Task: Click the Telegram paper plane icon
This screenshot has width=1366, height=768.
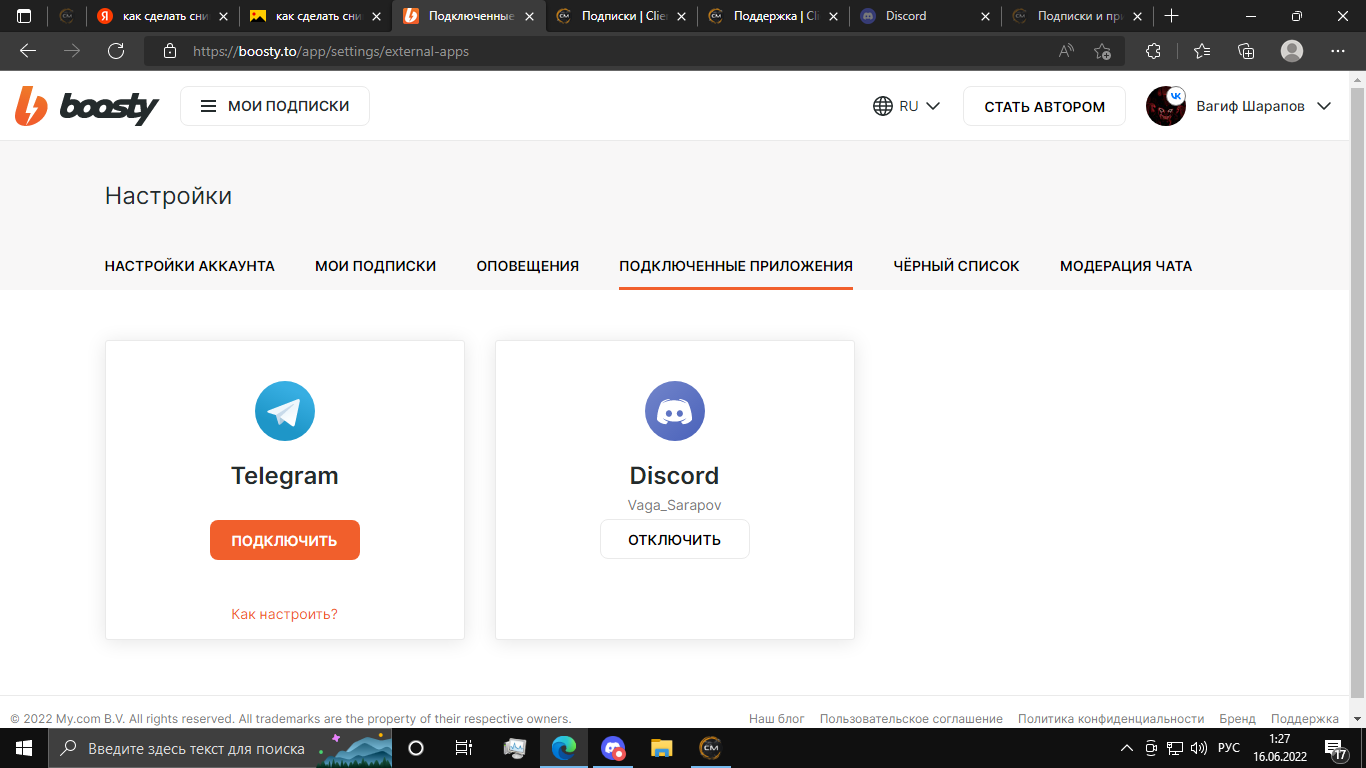Action: 284,411
